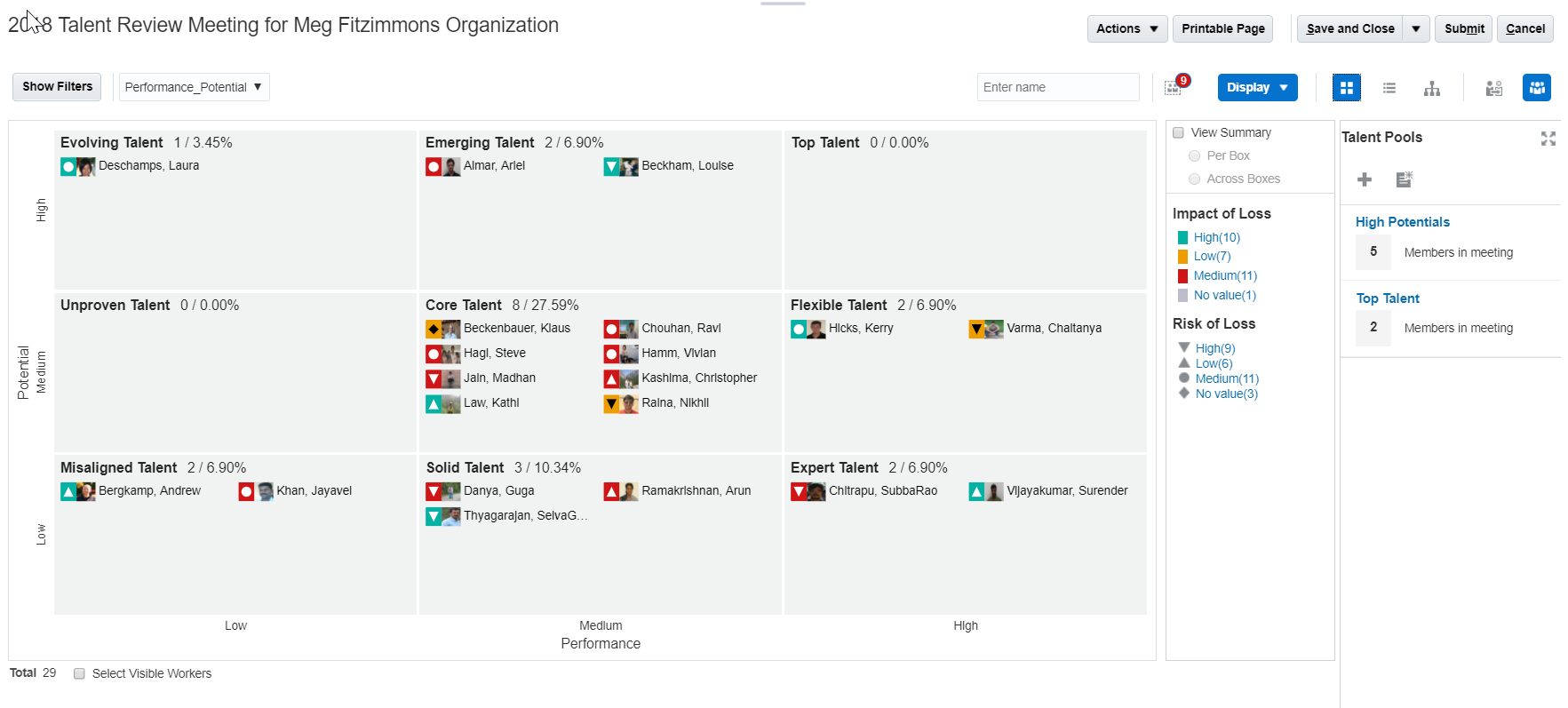1568x708 pixels.
Task: Switch to the list view icon
Action: coord(1389,87)
